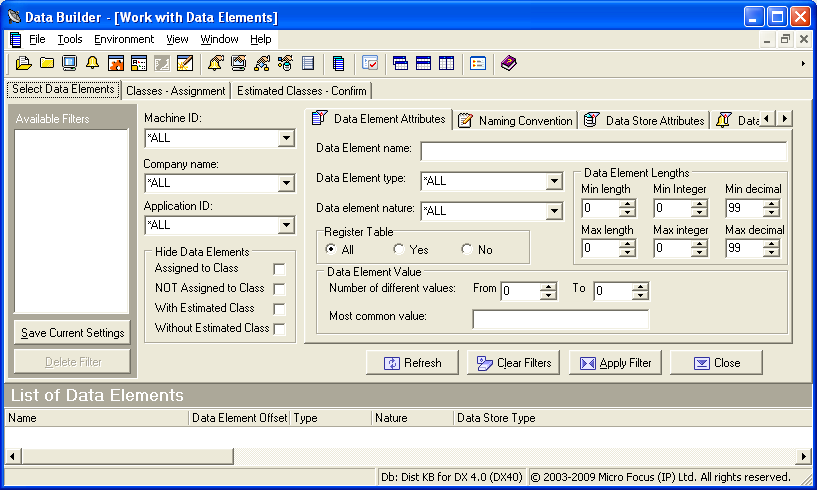
Task: Click in the Data Element name field
Action: [603, 151]
